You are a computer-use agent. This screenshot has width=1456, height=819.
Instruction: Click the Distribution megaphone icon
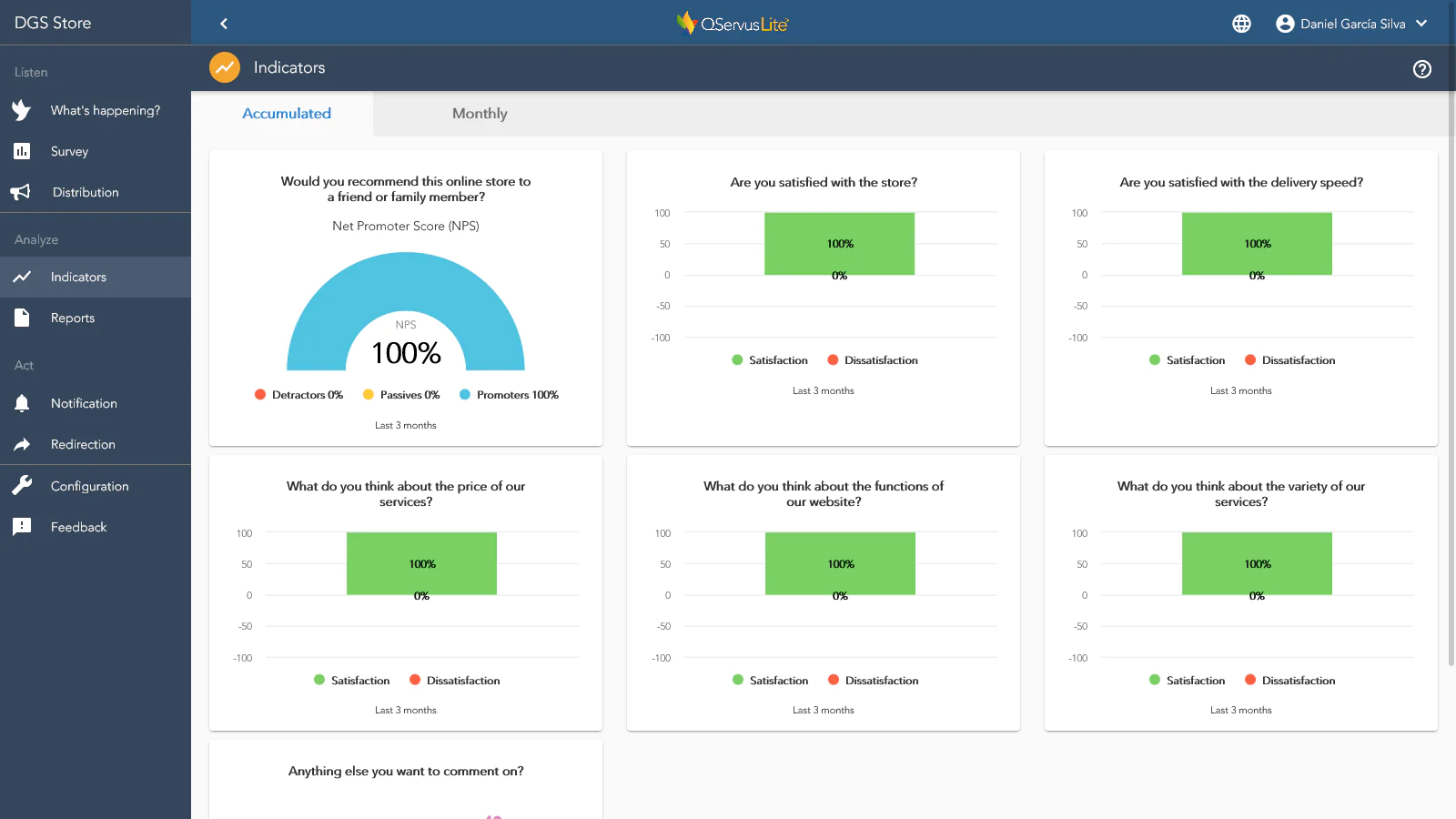pos(21,192)
